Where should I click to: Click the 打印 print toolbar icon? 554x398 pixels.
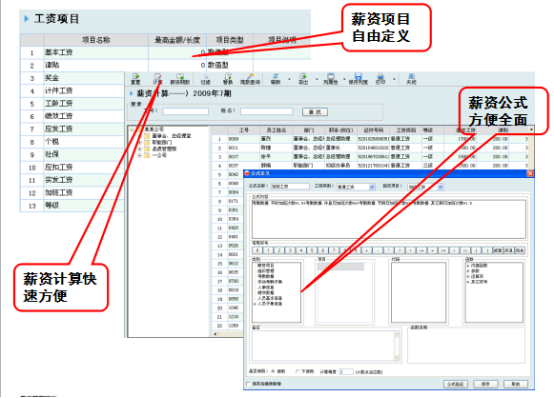pyautogui.click(x=380, y=78)
